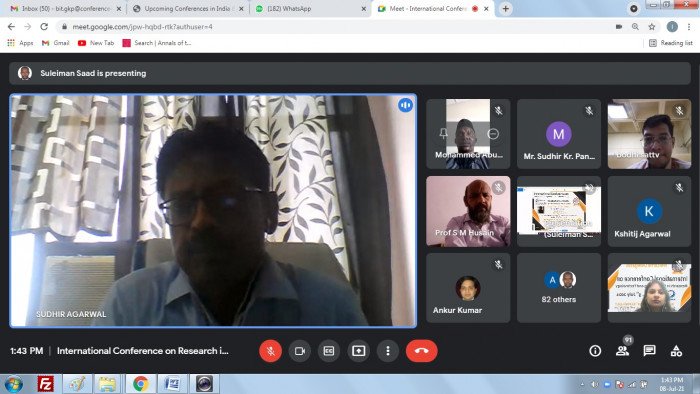Turn on closed captions
The image size is (700, 394).
click(x=329, y=351)
